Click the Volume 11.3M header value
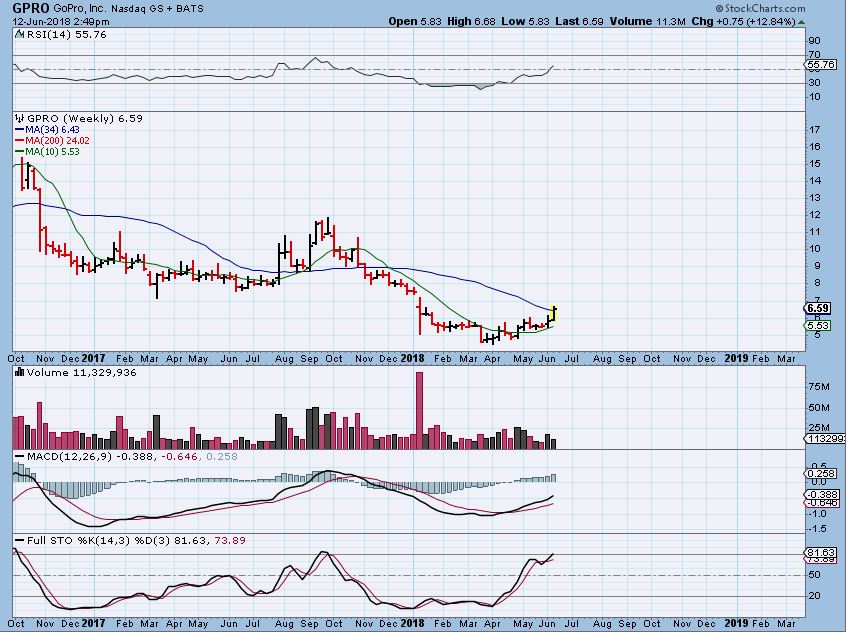846x632 pixels. click(647, 22)
